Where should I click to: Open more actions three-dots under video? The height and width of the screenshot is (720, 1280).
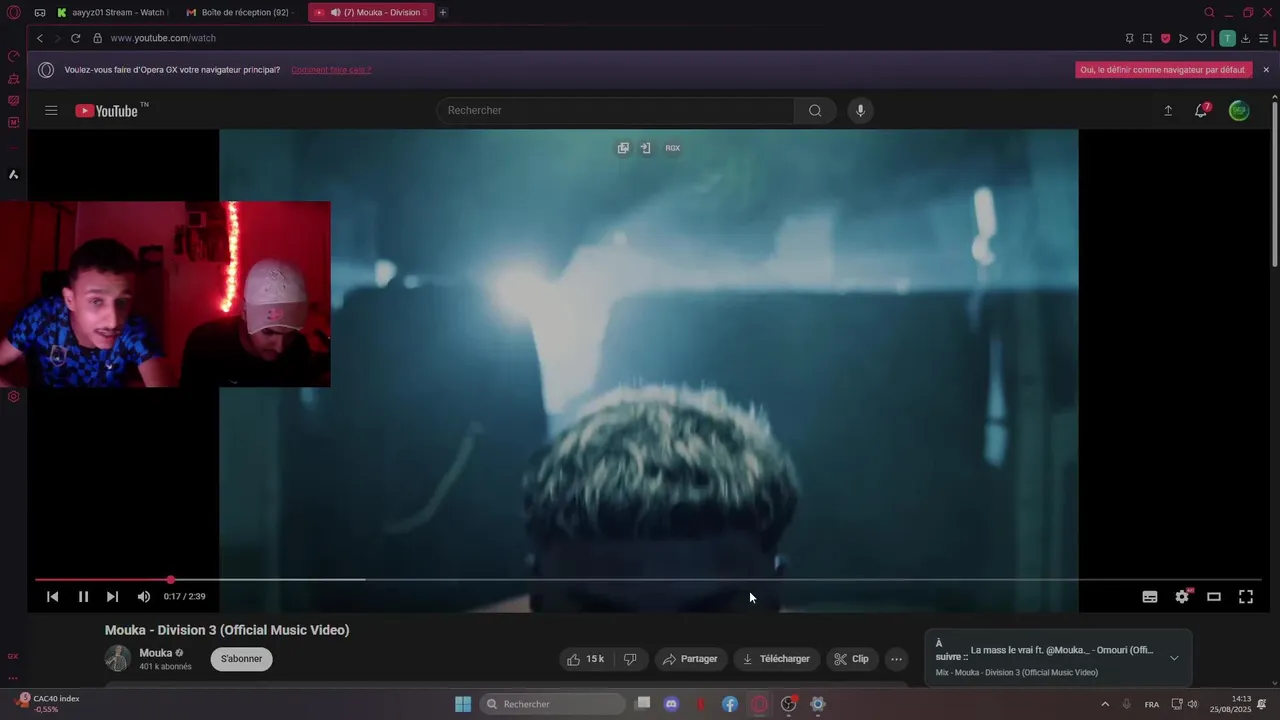click(x=896, y=659)
